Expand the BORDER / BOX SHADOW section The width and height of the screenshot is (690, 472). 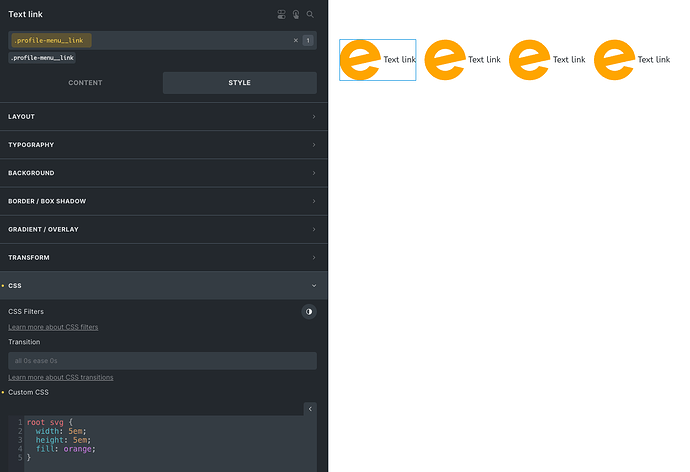(x=164, y=201)
